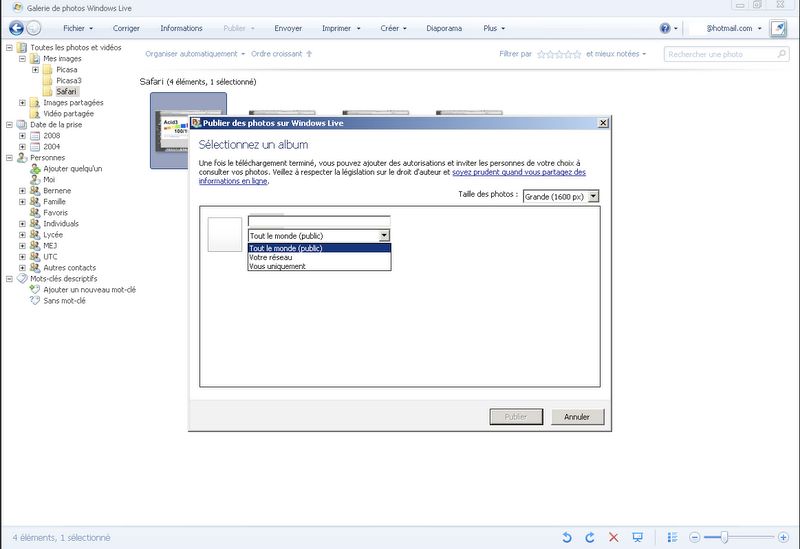Click Corriger in the toolbar
This screenshot has height=549, width=800.
(x=126, y=28)
